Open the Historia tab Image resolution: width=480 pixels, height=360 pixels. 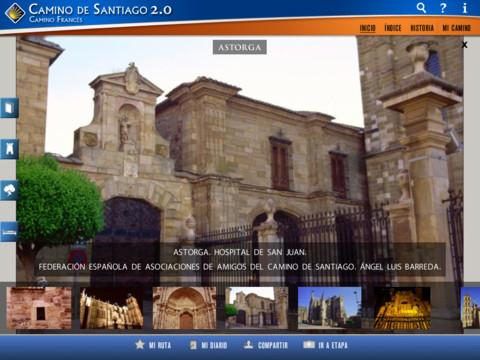click(x=422, y=28)
